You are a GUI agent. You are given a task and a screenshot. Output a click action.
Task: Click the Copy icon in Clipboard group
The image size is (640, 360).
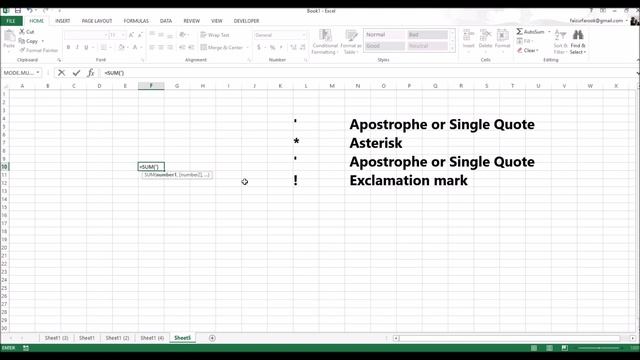22,41
